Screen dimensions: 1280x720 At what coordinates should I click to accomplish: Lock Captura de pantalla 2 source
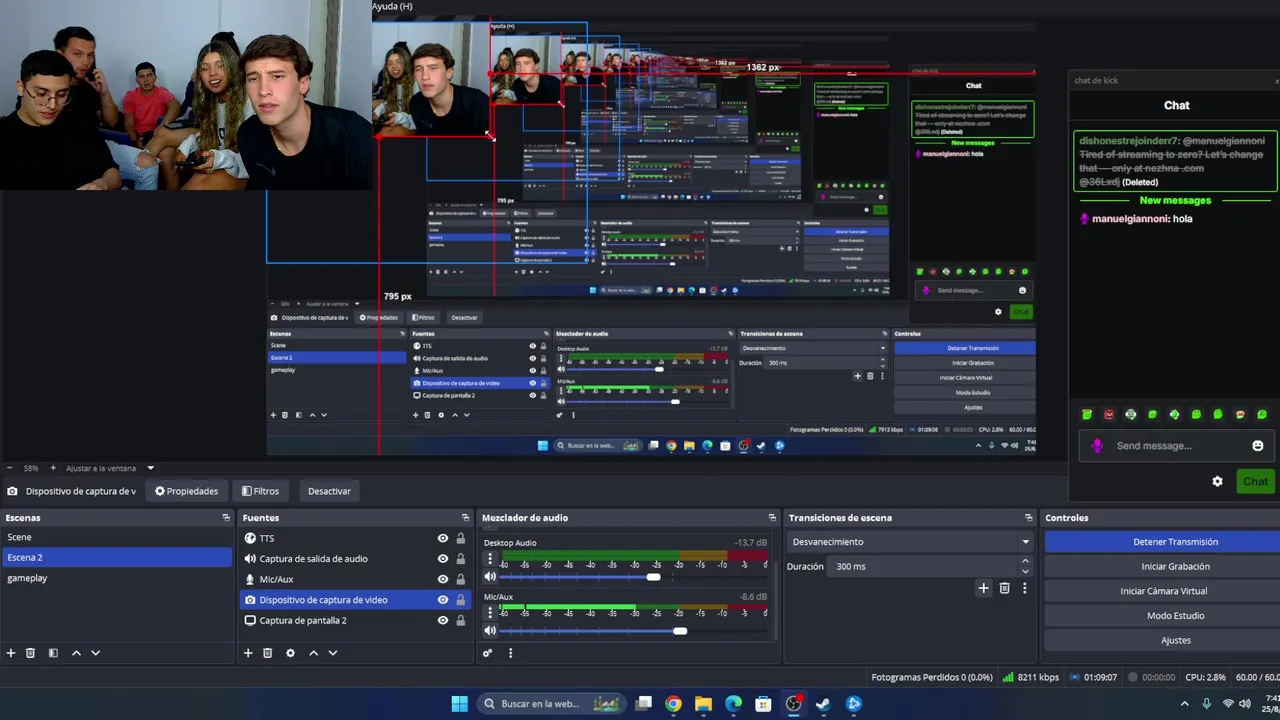pos(461,620)
